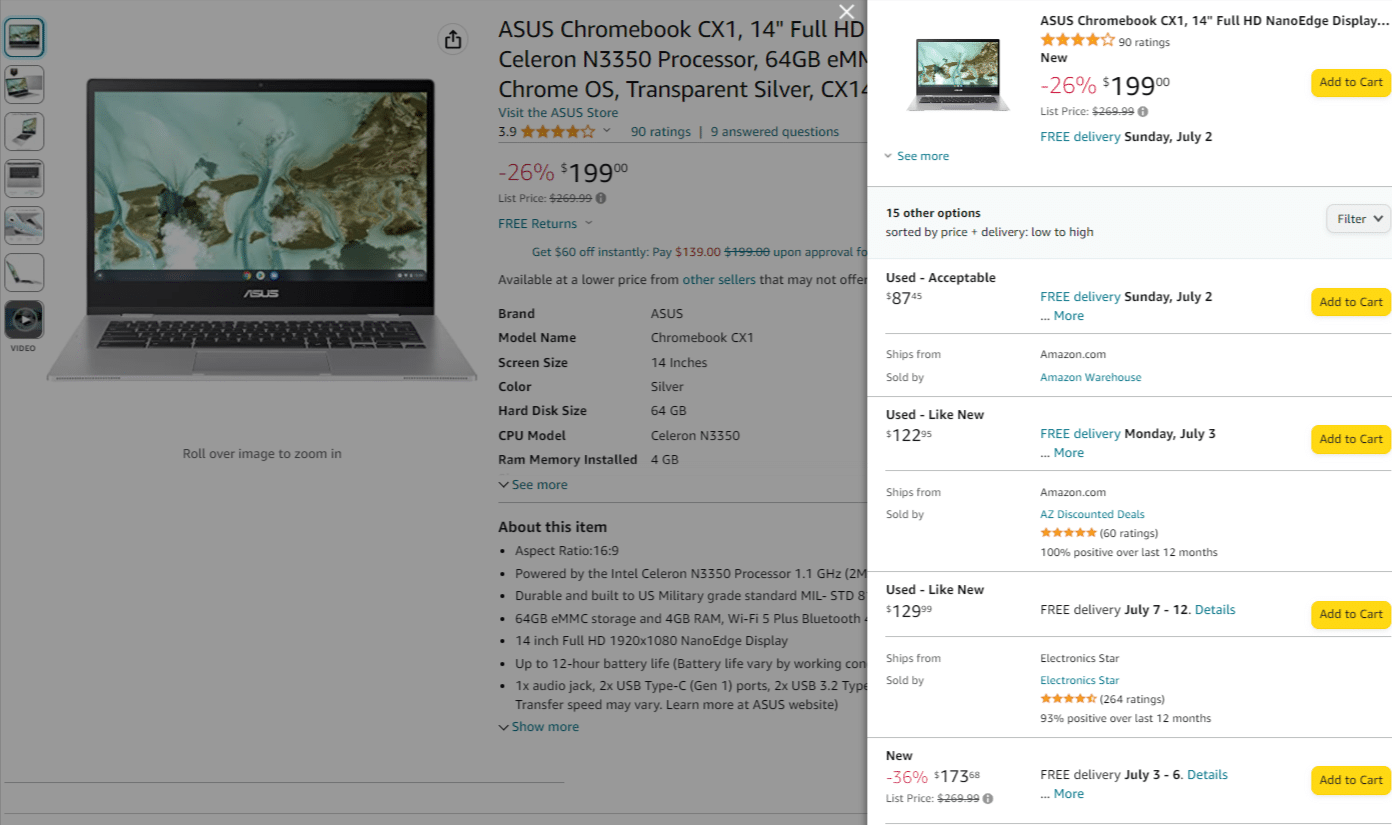
Task: Add the $87.45 Used - Acceptable offer to cart
Action: [x=1350, y=302]
